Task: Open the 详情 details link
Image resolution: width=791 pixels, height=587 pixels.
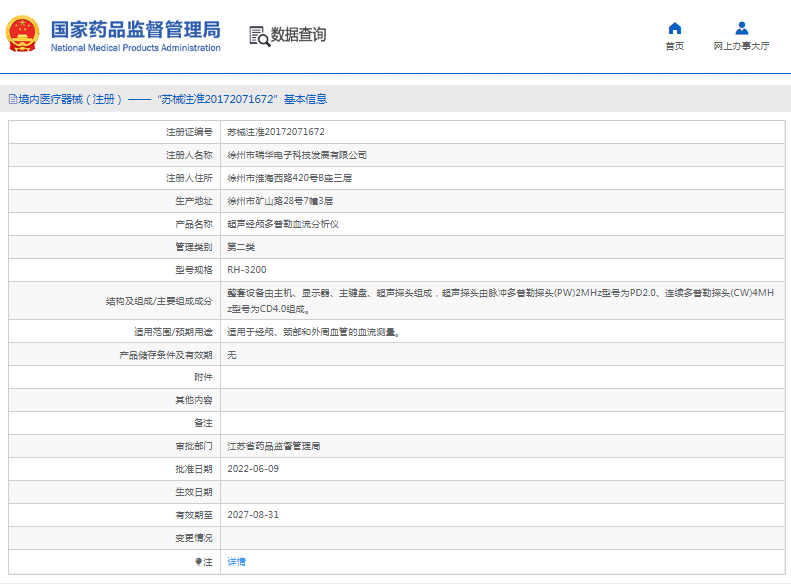Action: click(236, 562)
